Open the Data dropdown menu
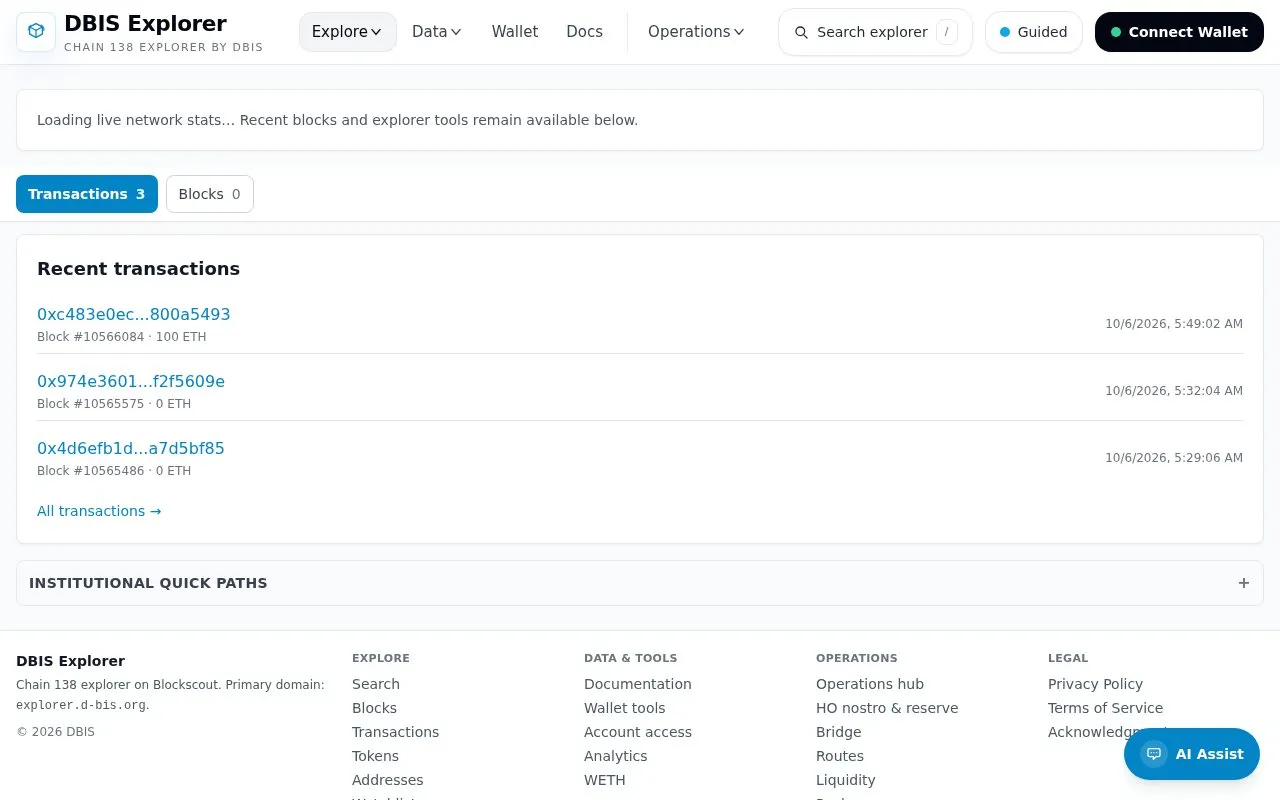 point(437,32)
